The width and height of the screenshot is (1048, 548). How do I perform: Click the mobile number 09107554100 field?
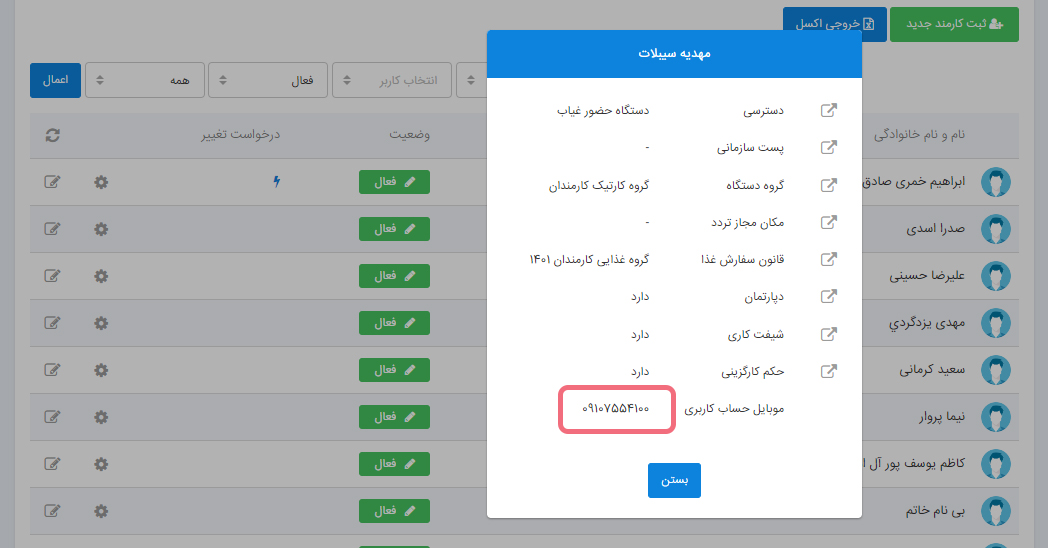(x=616, y=409)
